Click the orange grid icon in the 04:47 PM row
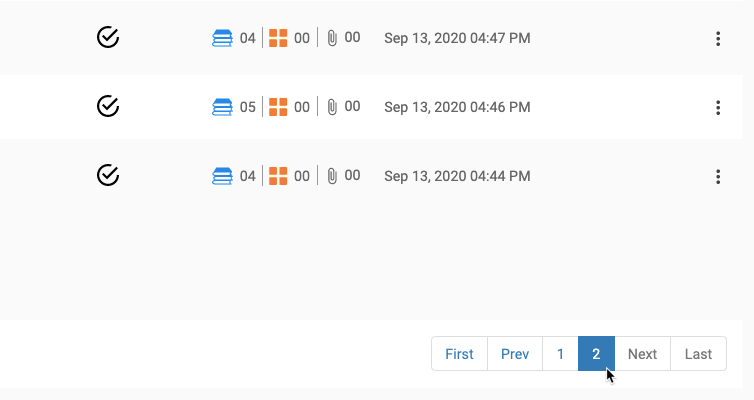The width and height of the screenshot is (754, 400). pos(278,38)
